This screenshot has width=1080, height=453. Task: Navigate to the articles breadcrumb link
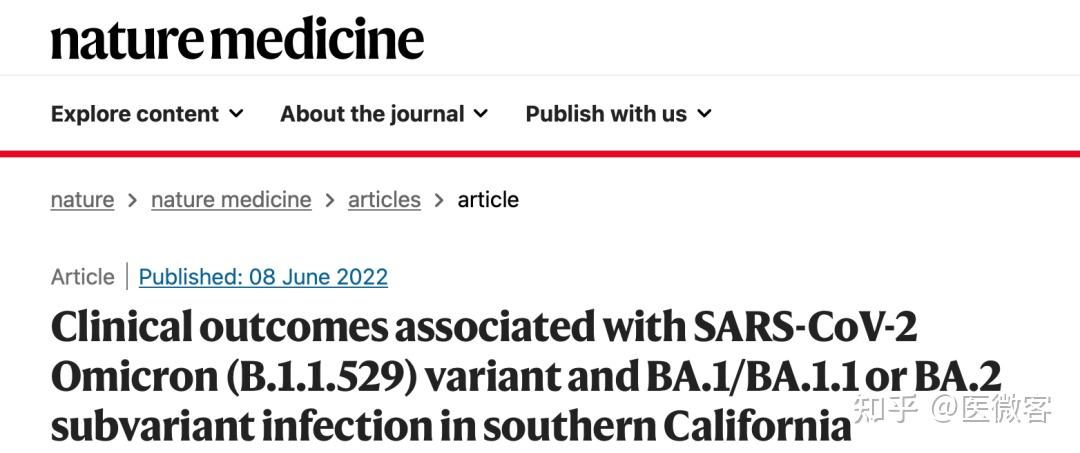(384, 200)
